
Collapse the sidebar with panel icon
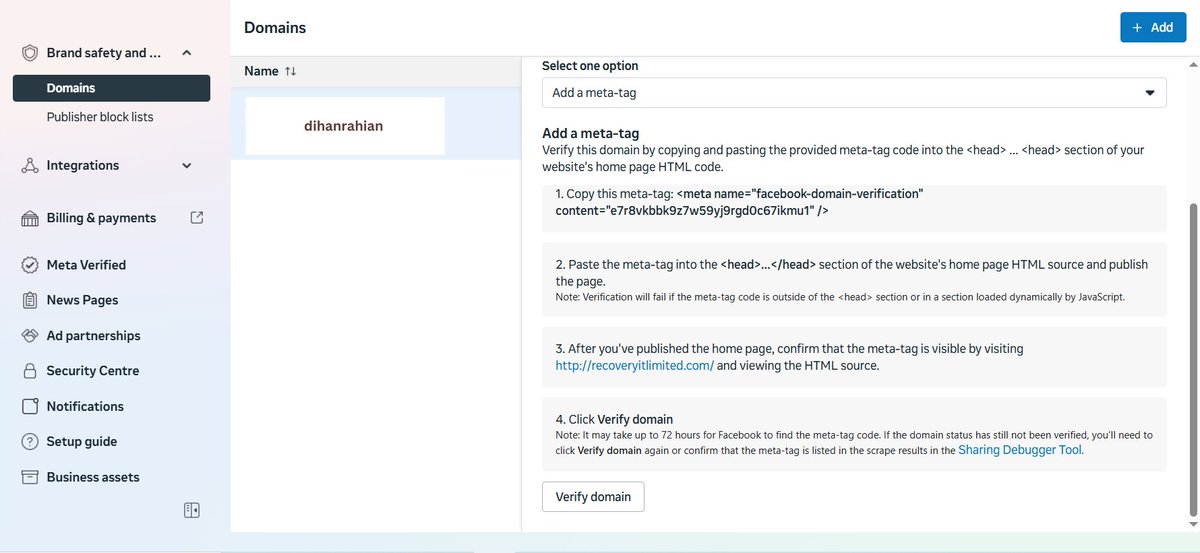coord(192,510)
